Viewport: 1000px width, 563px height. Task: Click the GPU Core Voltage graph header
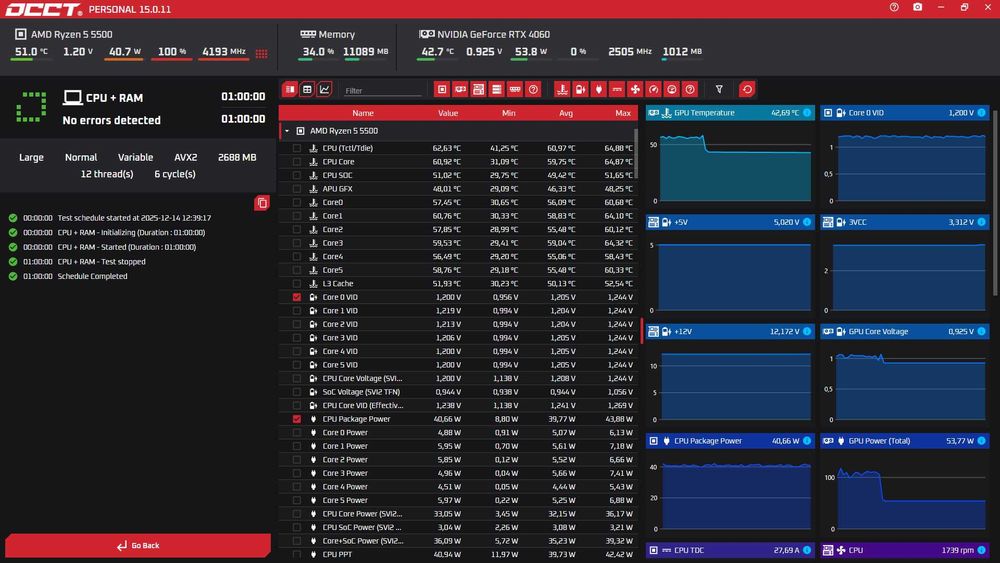tap(905, 332)
